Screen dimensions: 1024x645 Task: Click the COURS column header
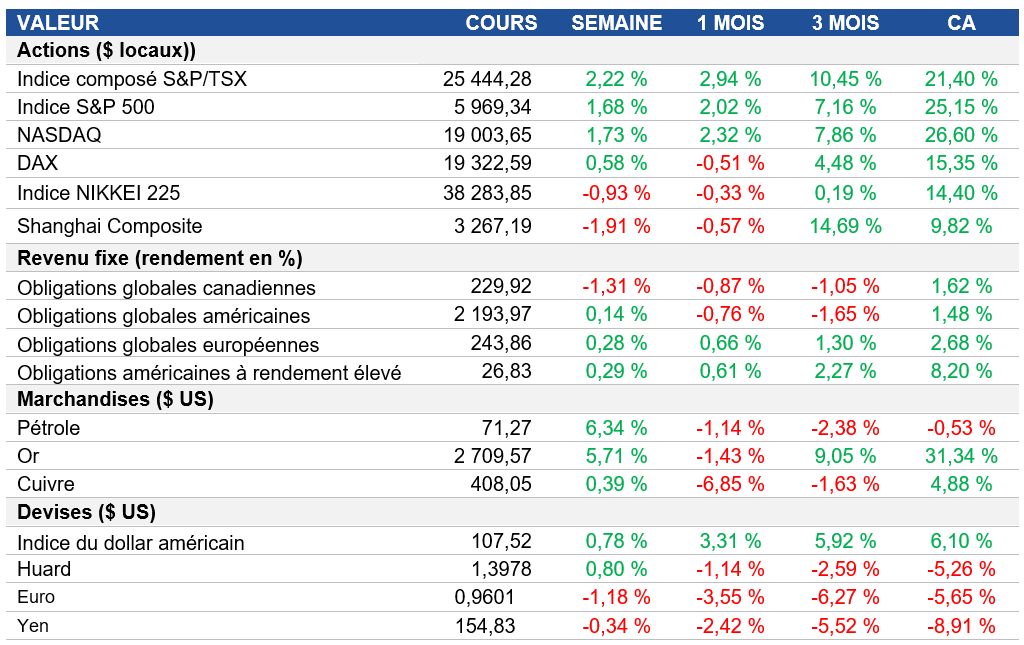tap(501, 23)
